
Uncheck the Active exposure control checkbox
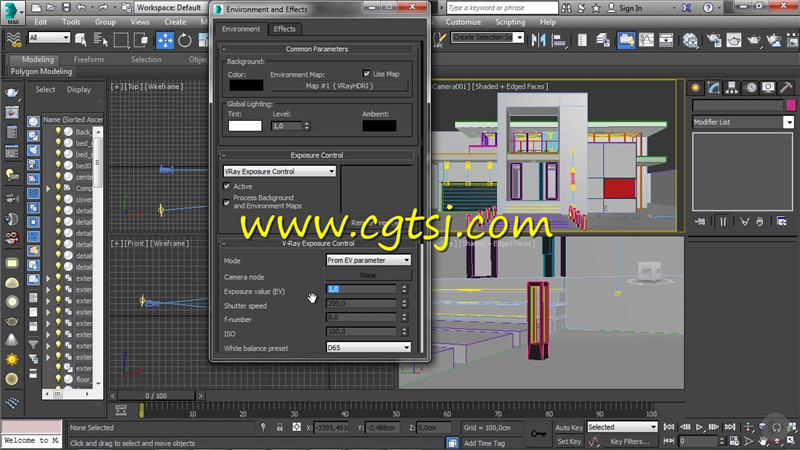[227, 186]
